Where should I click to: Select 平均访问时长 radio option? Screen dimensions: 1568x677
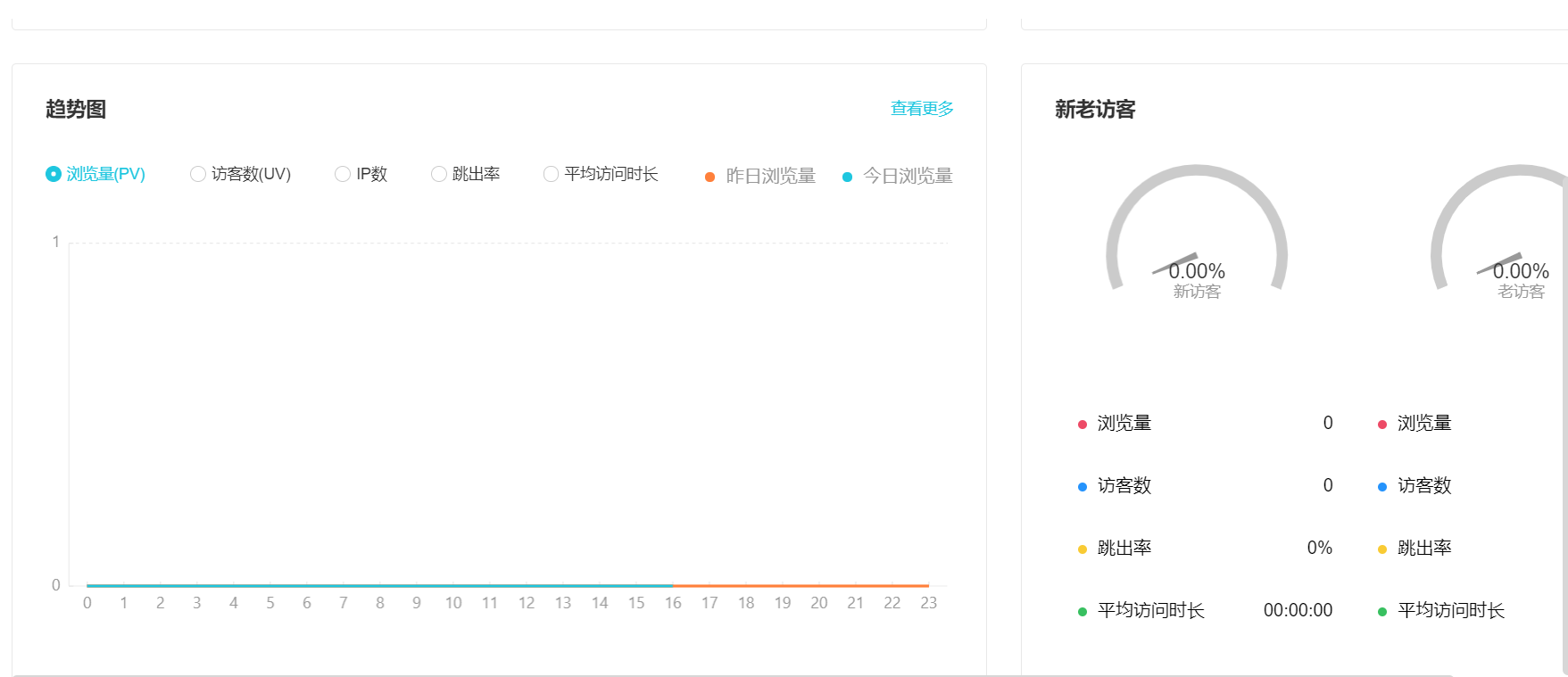552,174
